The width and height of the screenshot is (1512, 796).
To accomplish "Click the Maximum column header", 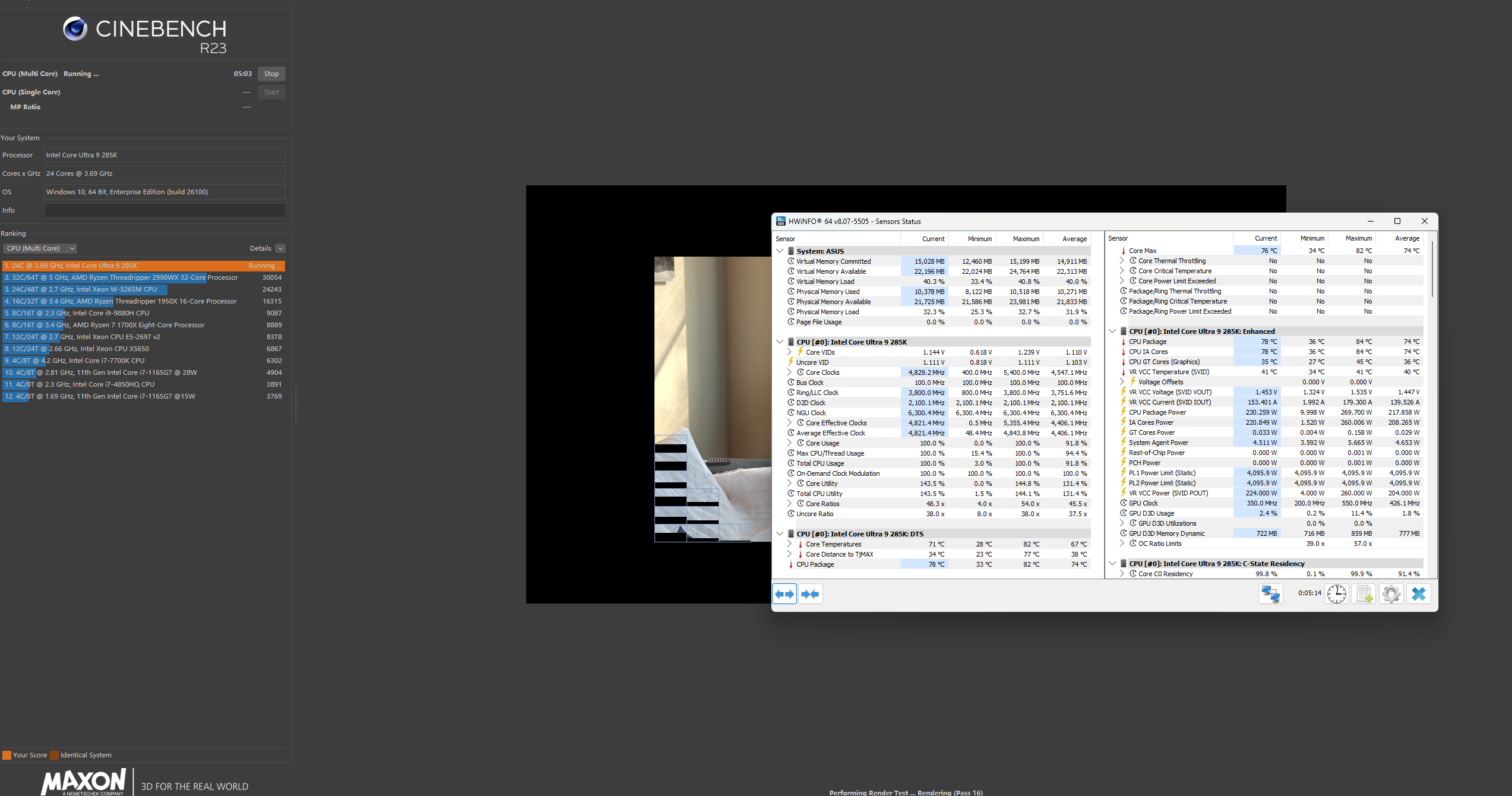I will pos(1026,239).
